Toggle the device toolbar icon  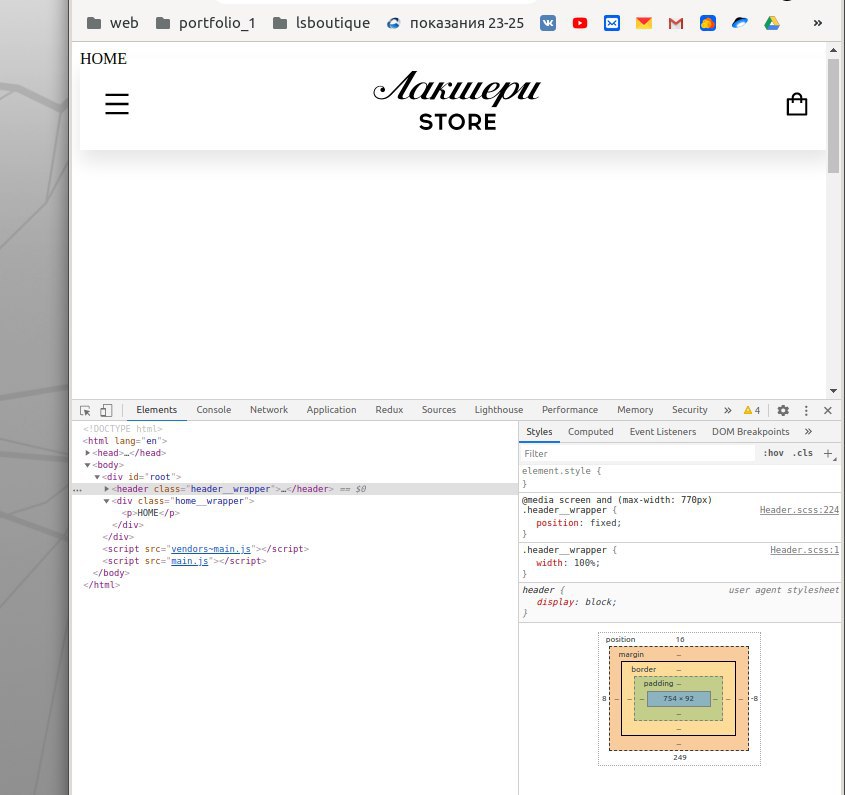pos(106,410)
